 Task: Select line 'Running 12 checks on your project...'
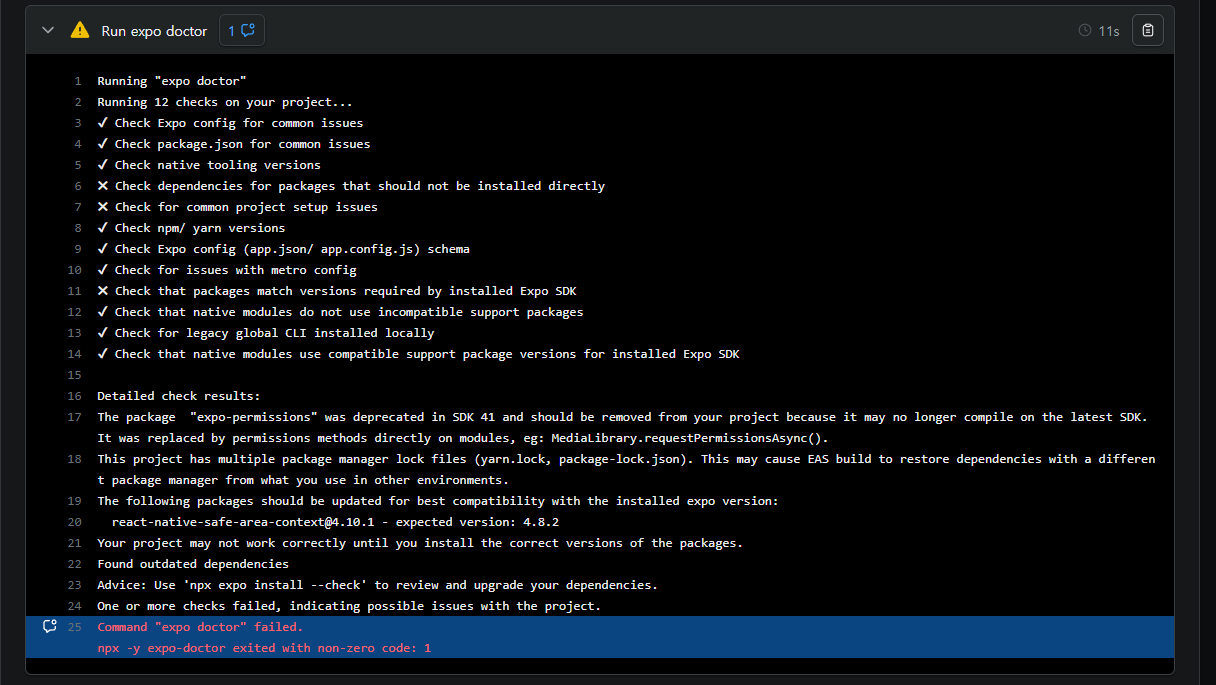225,102
